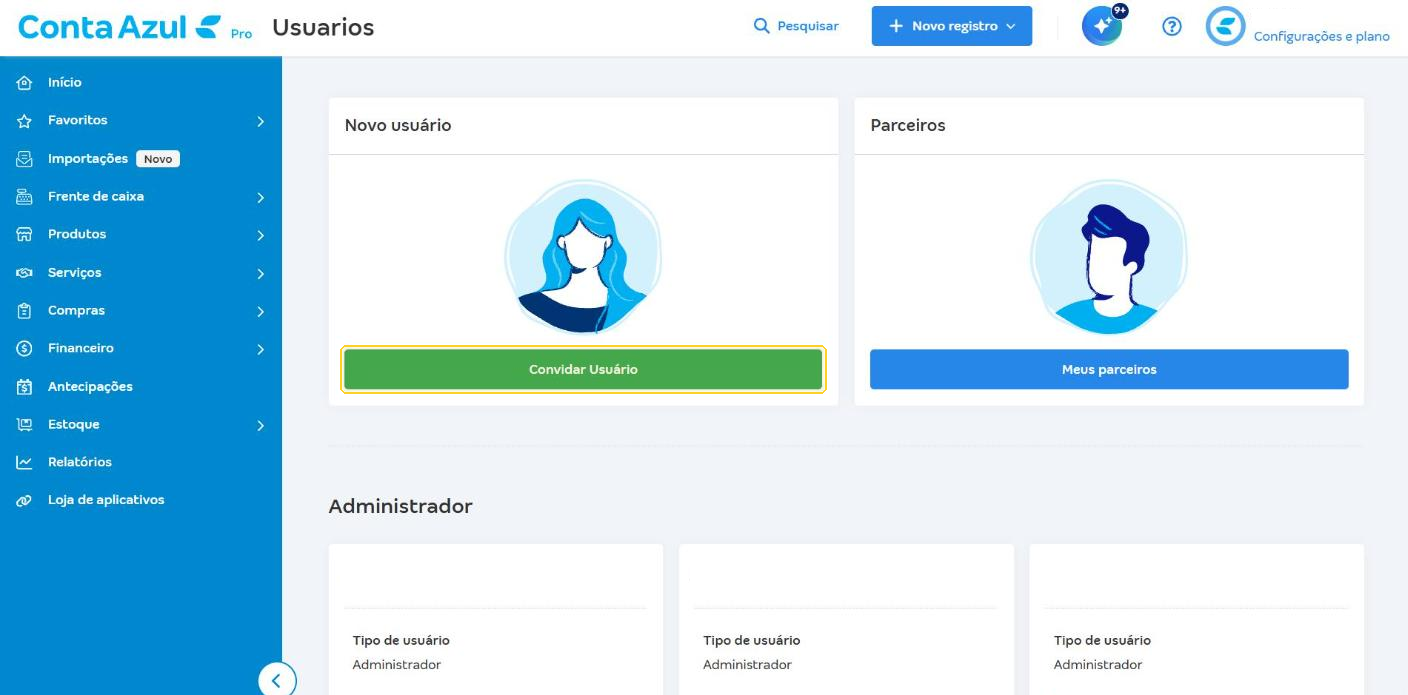1408x695 pixels.
Task: Click the Pesquisar link
Action: (808, 26)
